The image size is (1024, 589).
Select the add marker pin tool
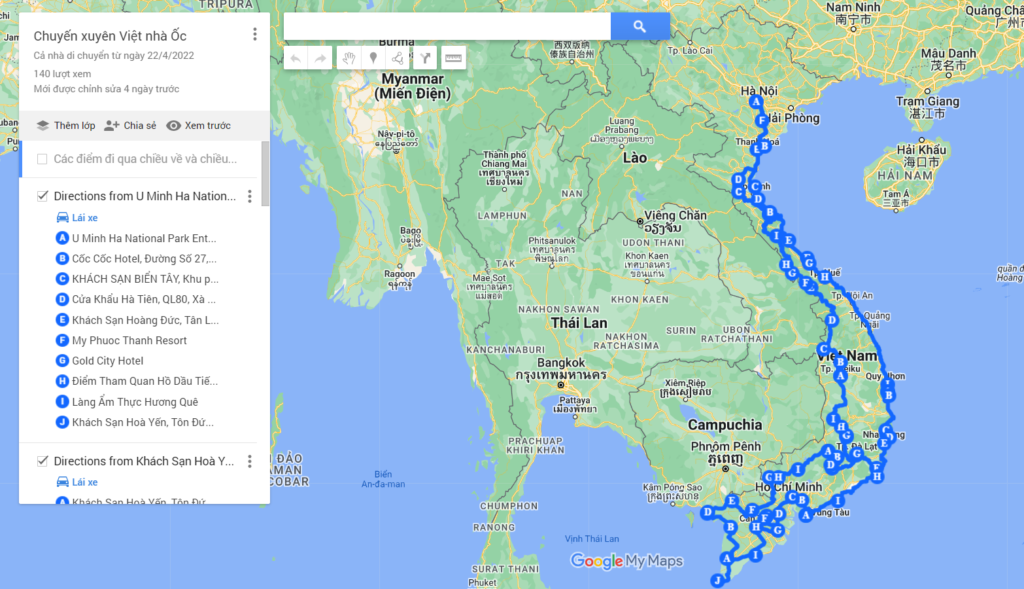click(x=374, y=58)
